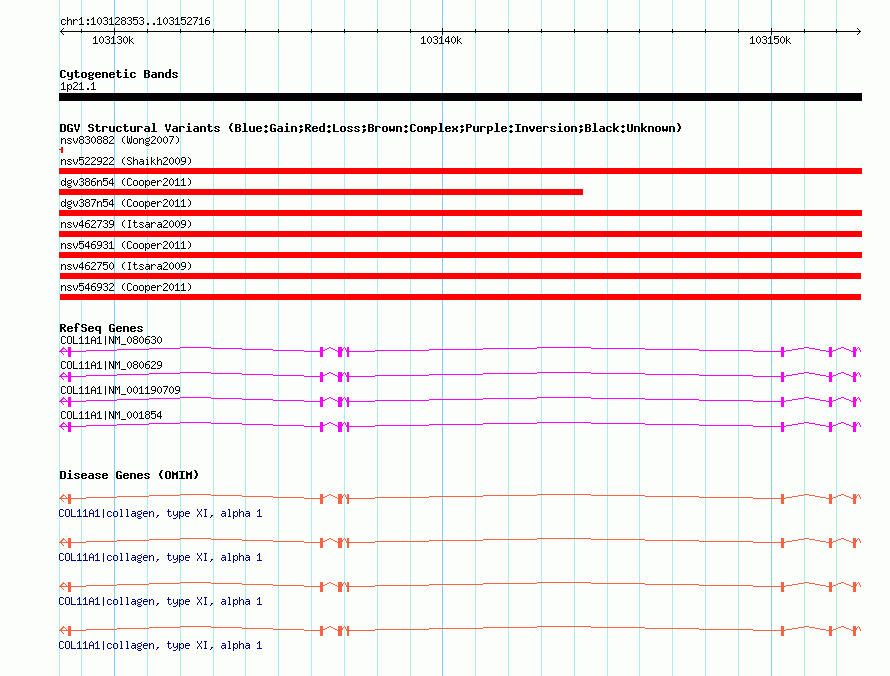Select the magenta NM_001854 gene model
Image resolution: width=890 pixels, height=676 pixels.
click(x=460, y=426)
